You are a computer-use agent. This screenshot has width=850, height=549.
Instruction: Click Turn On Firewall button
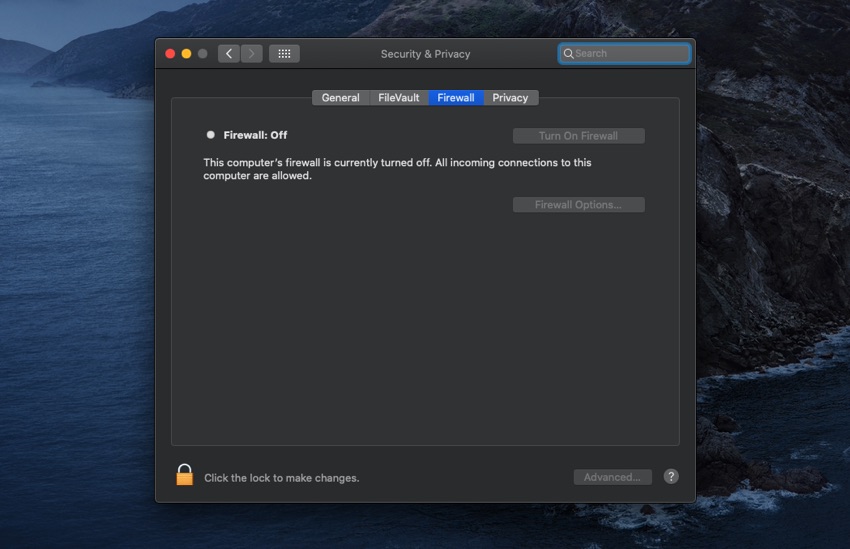tap(578, 136)
